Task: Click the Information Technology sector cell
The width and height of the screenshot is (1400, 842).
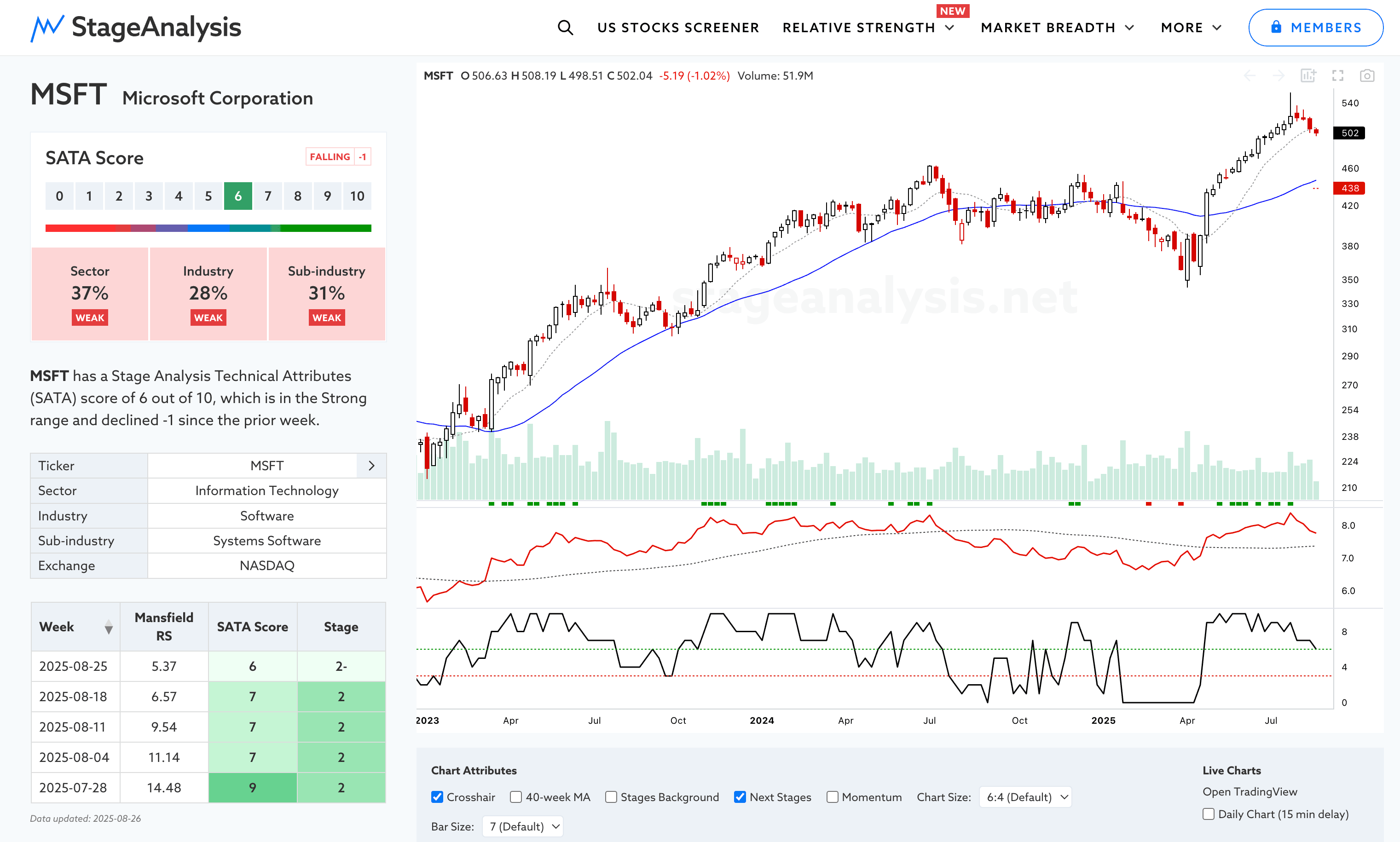Action: (x=267, y=491)
